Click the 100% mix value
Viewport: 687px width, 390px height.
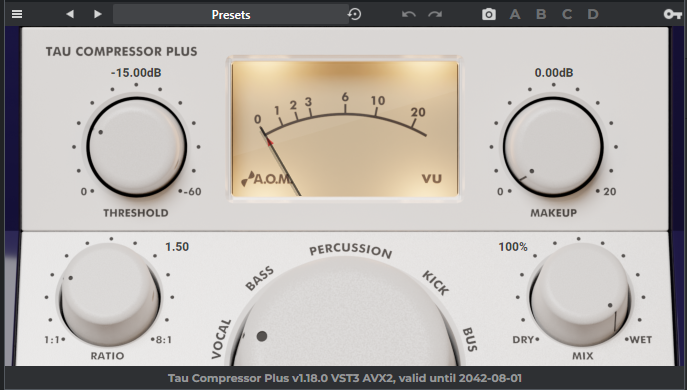513,247
